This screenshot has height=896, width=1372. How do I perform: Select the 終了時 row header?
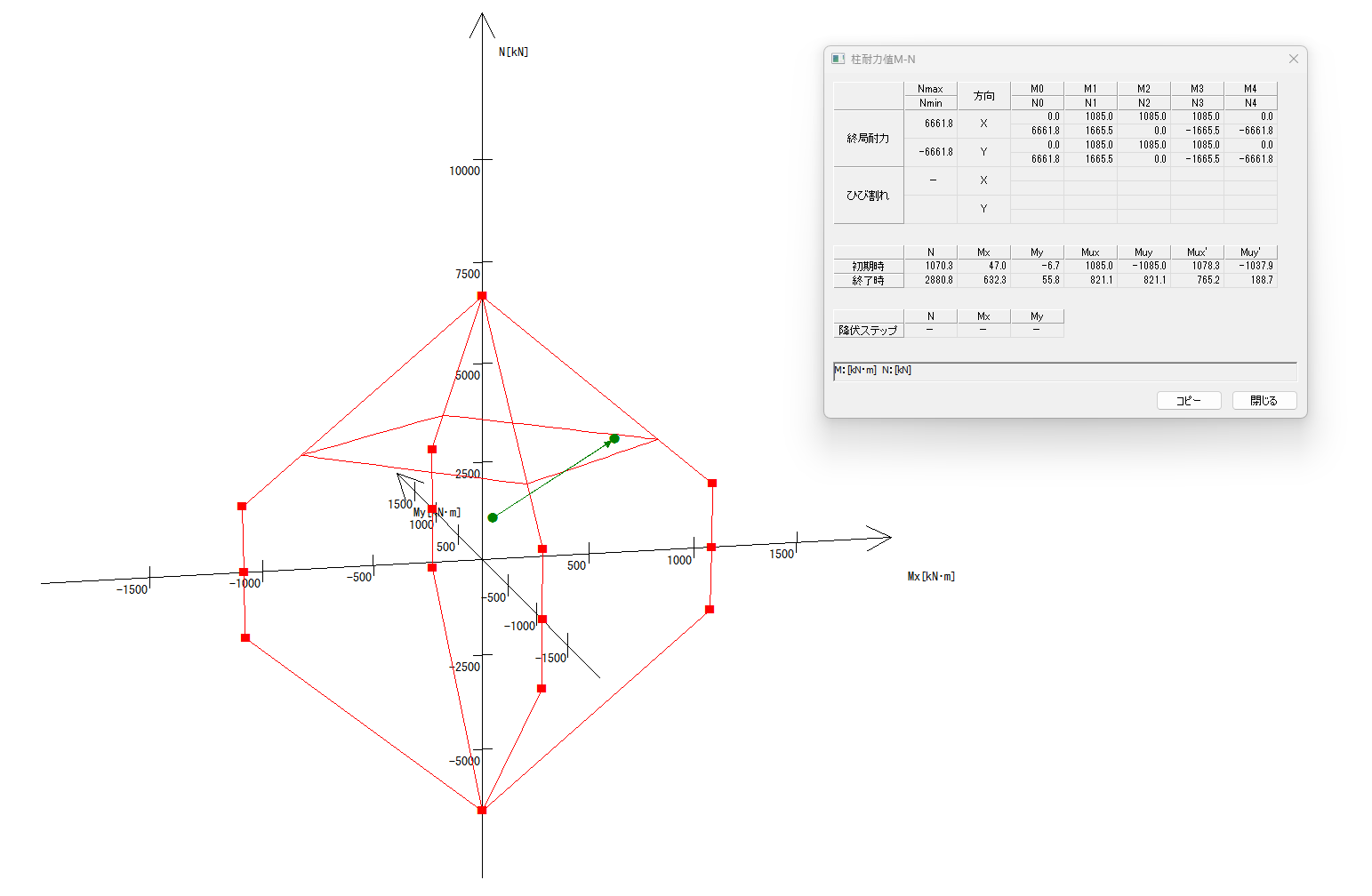pos(869,280)
